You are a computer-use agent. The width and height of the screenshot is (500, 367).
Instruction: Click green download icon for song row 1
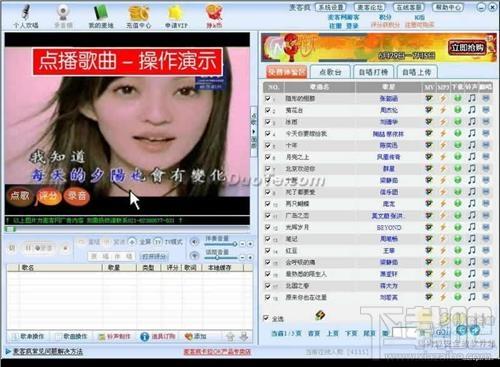[x=458, y=98]
